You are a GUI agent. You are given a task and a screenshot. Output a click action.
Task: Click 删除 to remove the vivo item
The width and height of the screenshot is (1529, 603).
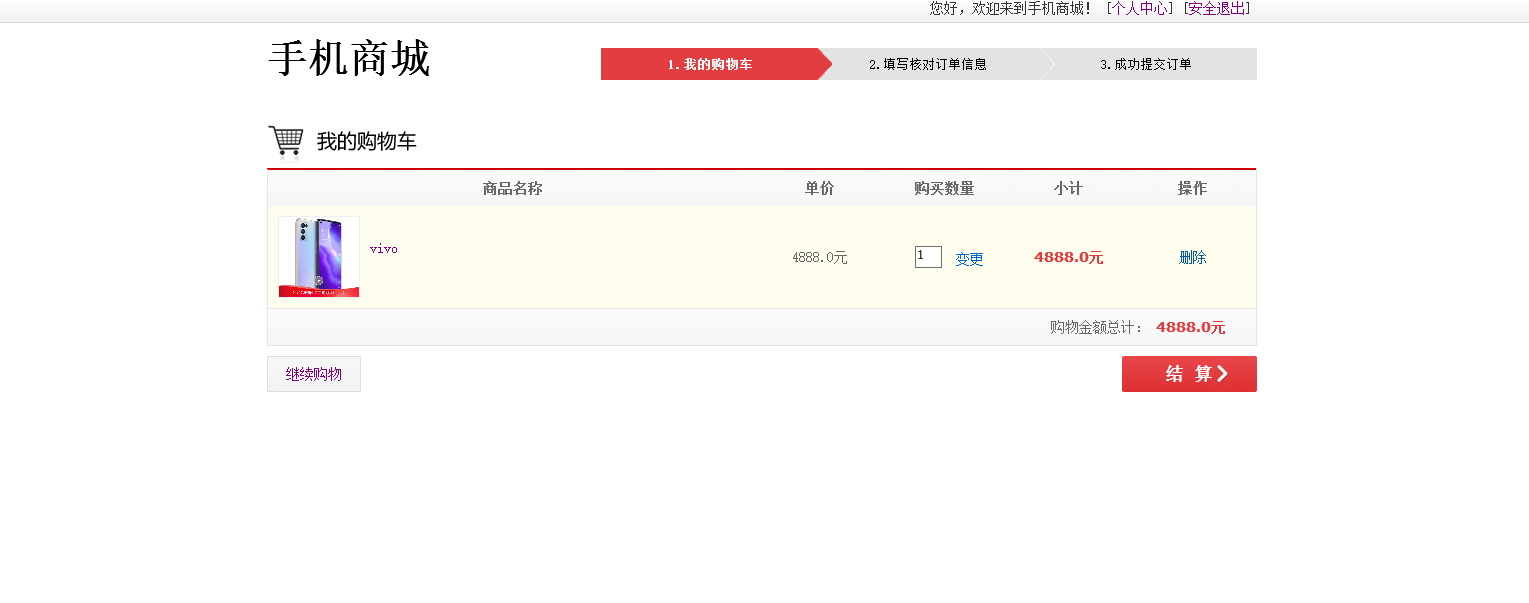click(1193, 257)
